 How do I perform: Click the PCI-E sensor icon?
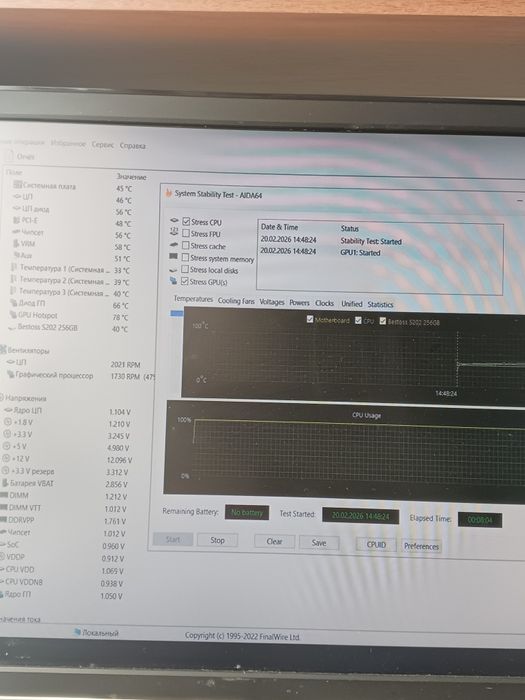(x=16, y=220)
